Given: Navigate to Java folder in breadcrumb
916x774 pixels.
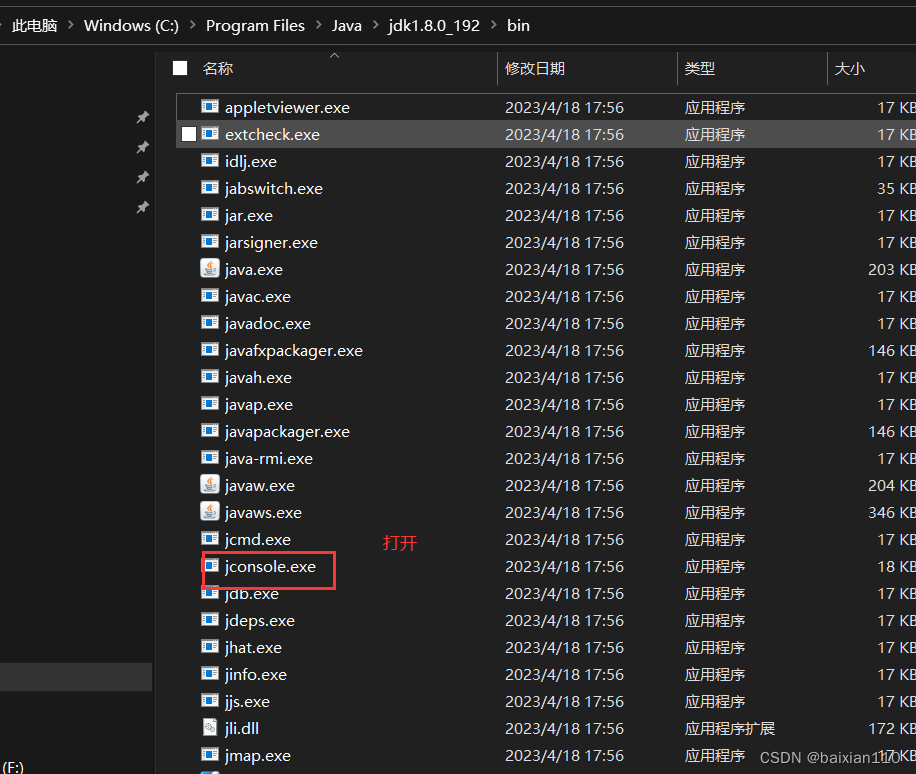Looking at the screenshot, I should point(346,26).
